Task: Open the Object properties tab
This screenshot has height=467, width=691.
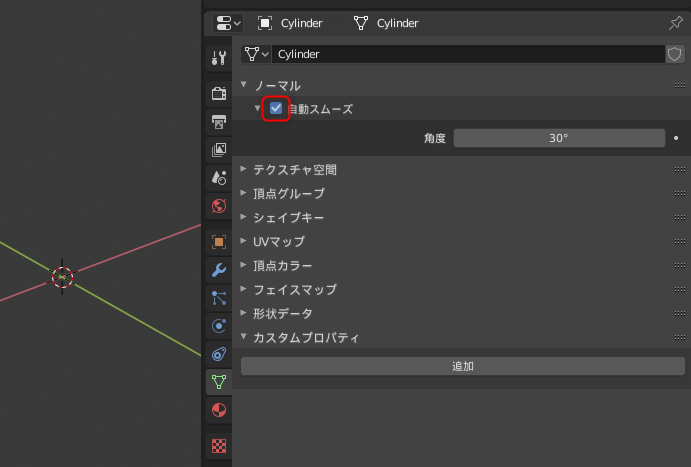Action: point(219,242)
